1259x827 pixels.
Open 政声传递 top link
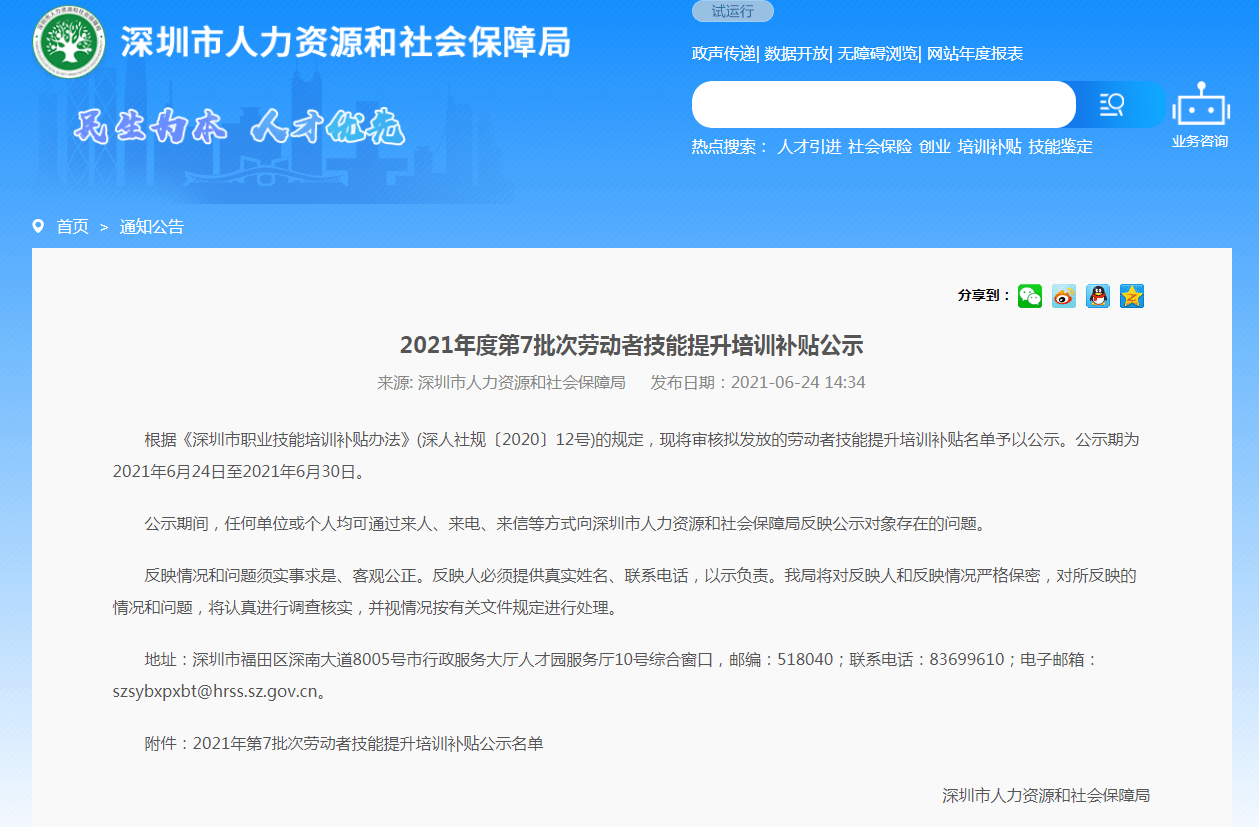click(x=723, y=54)
